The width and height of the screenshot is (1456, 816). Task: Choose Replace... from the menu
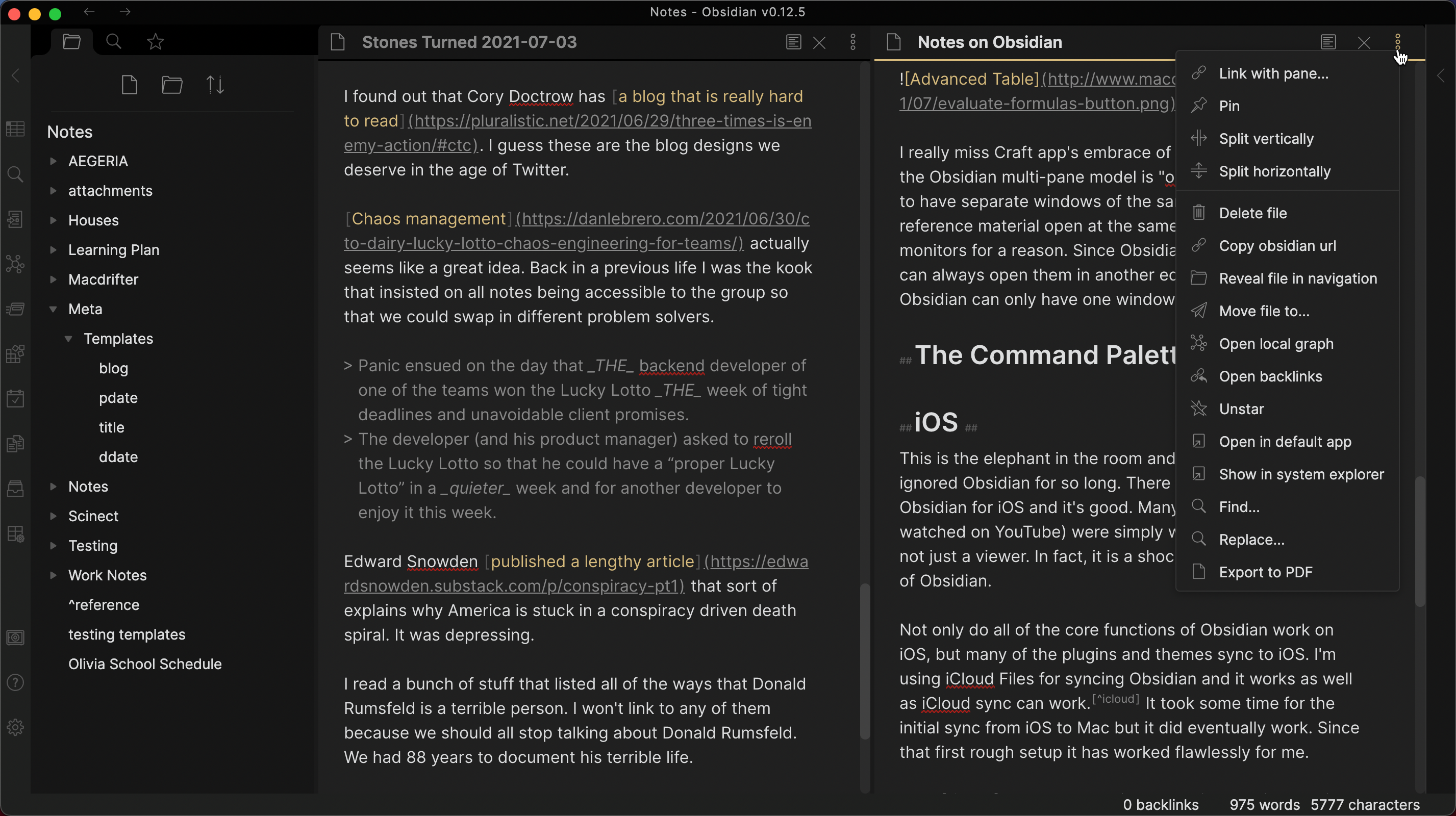point(1288,540)
